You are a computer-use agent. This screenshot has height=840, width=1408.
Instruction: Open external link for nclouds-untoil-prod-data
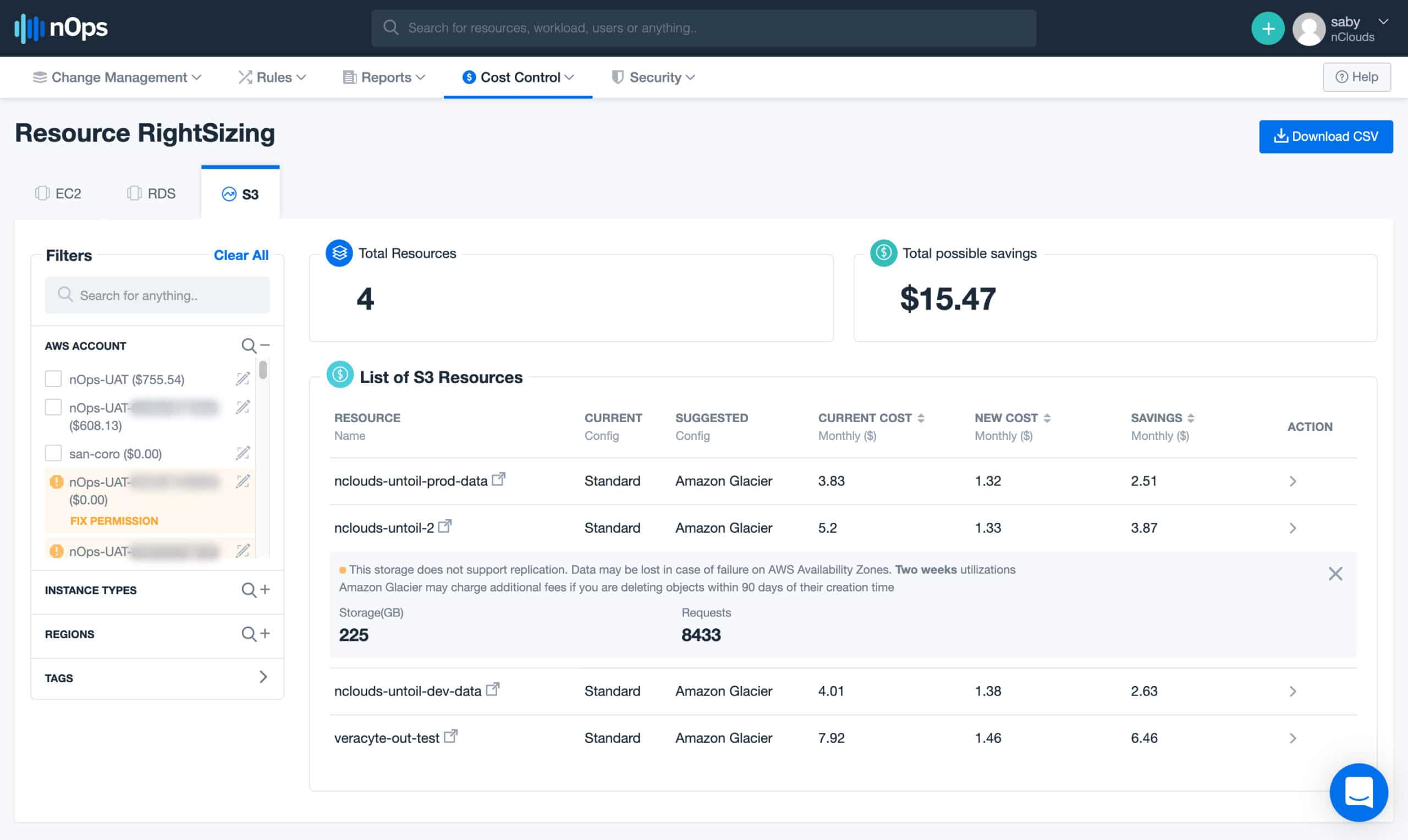coord(498,479)
